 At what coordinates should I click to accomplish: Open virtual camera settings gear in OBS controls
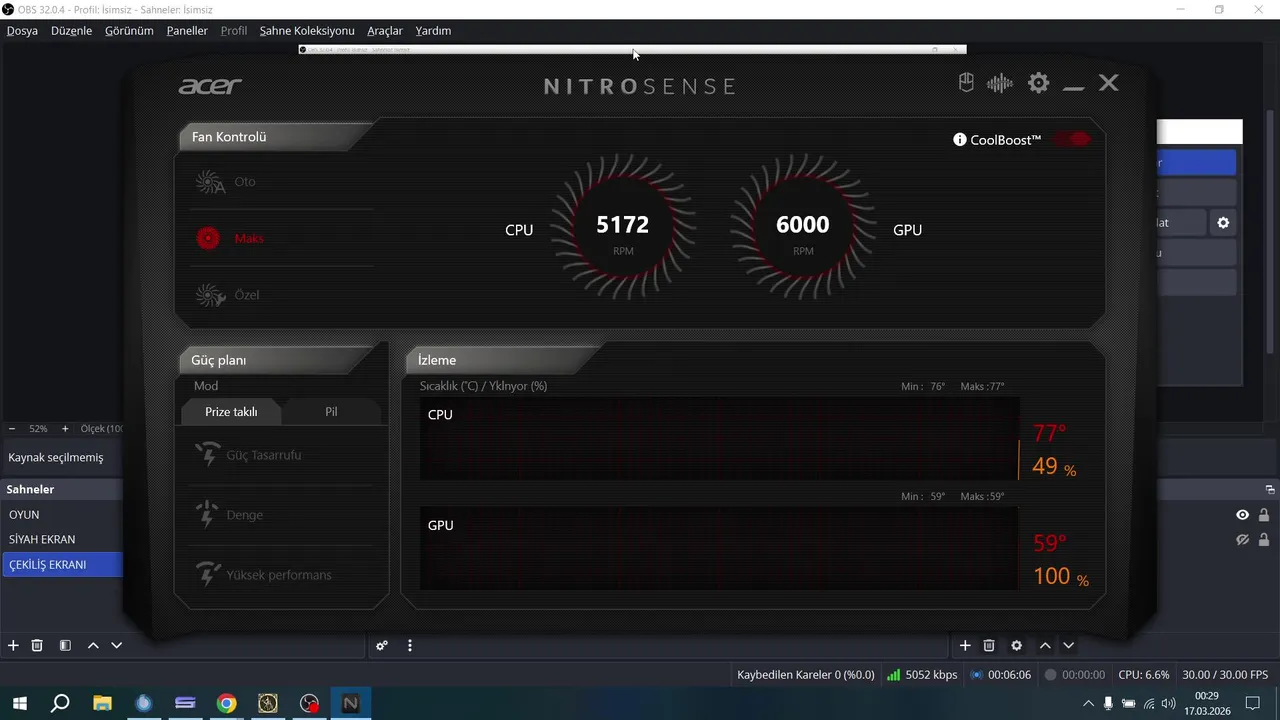[1223, 223]
